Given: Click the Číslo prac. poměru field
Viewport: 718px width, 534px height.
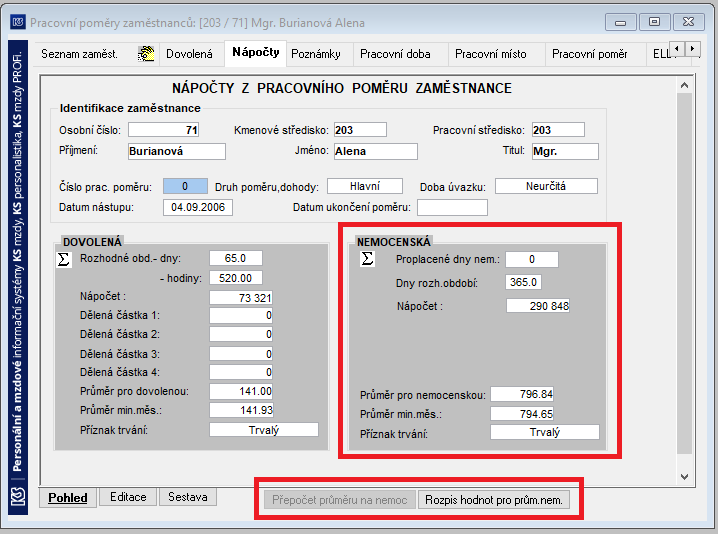Looking at the screenshot, I should pyautogui.click(x=185, y=186).
